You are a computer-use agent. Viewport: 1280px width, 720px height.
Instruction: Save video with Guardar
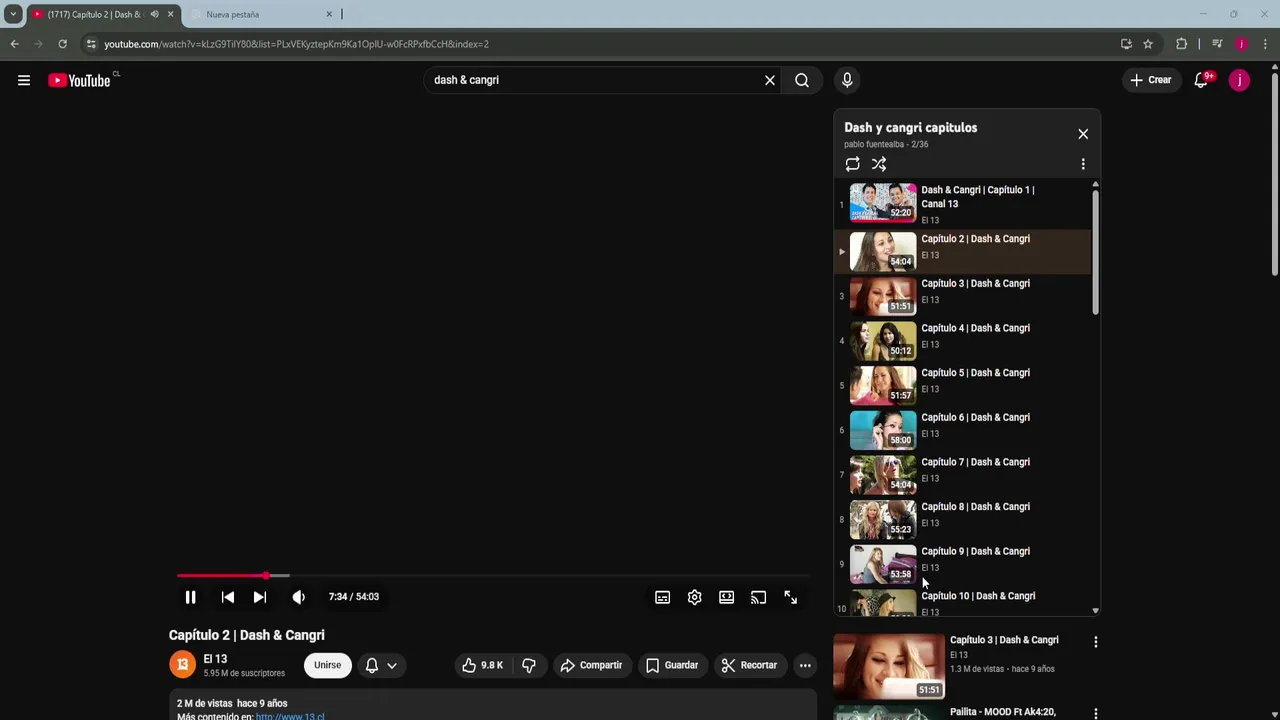(x=672, y=665)
